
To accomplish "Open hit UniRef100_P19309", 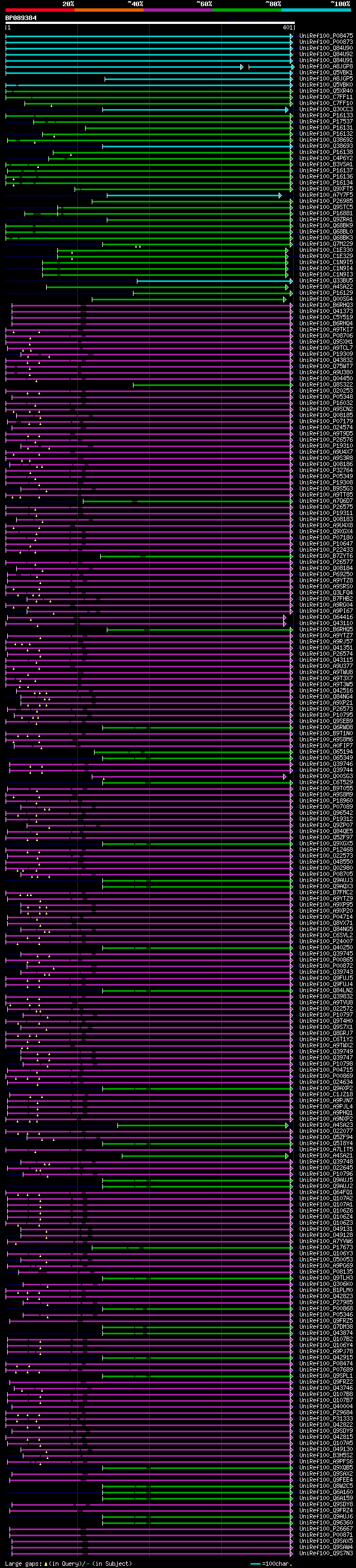I will click(x=326, y=354).
